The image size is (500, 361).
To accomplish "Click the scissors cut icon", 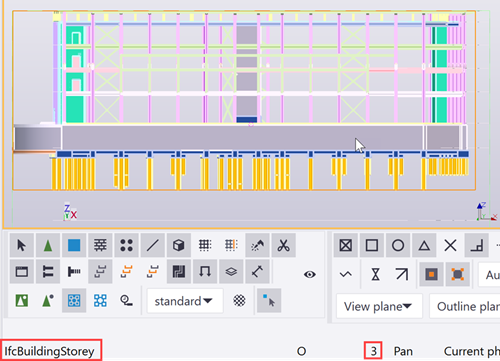I will [283, 245].
